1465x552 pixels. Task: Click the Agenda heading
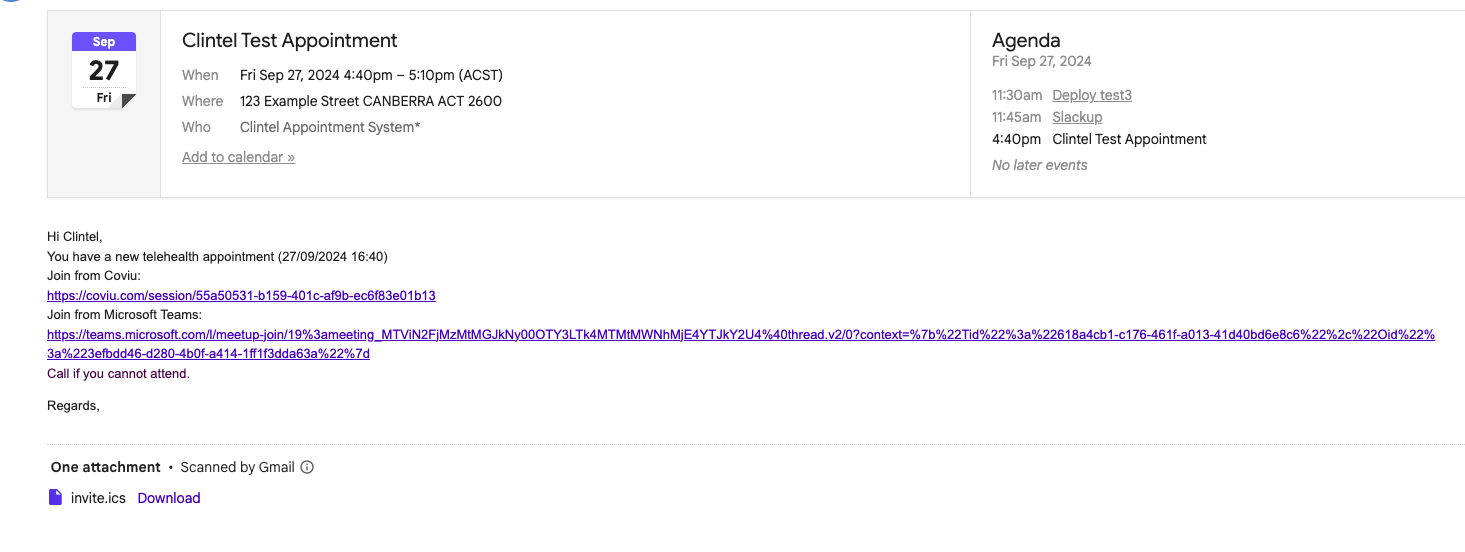(1026, 41)
